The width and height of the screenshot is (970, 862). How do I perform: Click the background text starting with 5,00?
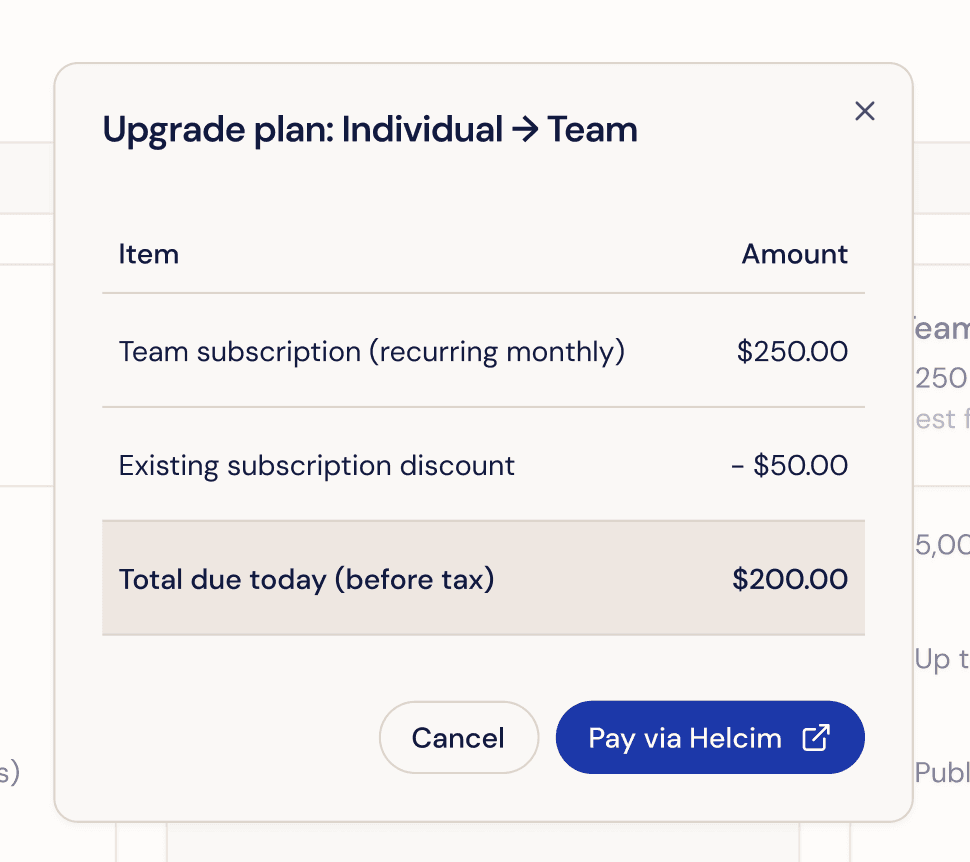pos(942,545)
